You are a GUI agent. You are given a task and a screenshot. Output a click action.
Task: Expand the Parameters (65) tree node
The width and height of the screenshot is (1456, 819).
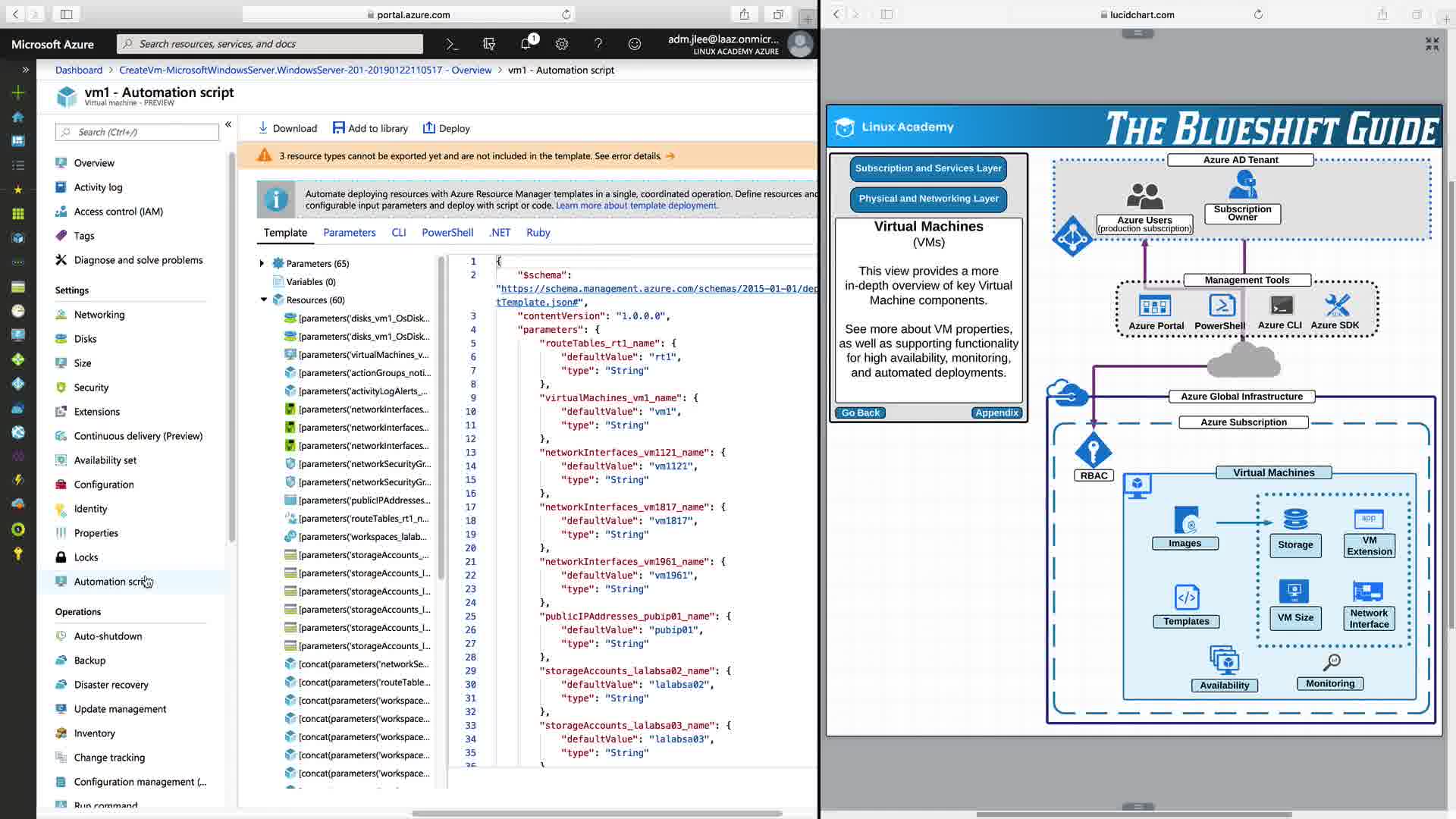[x=262, y=263]
